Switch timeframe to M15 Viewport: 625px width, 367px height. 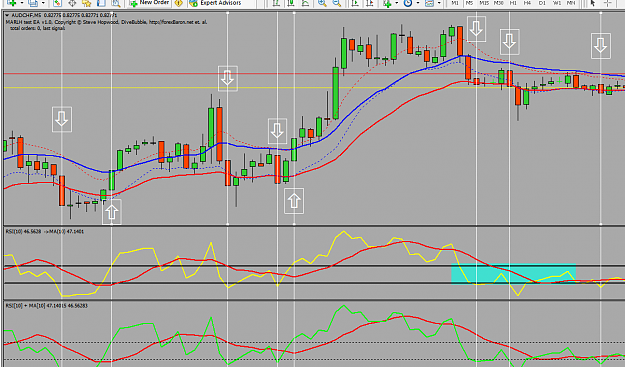(x=484, y=3)
